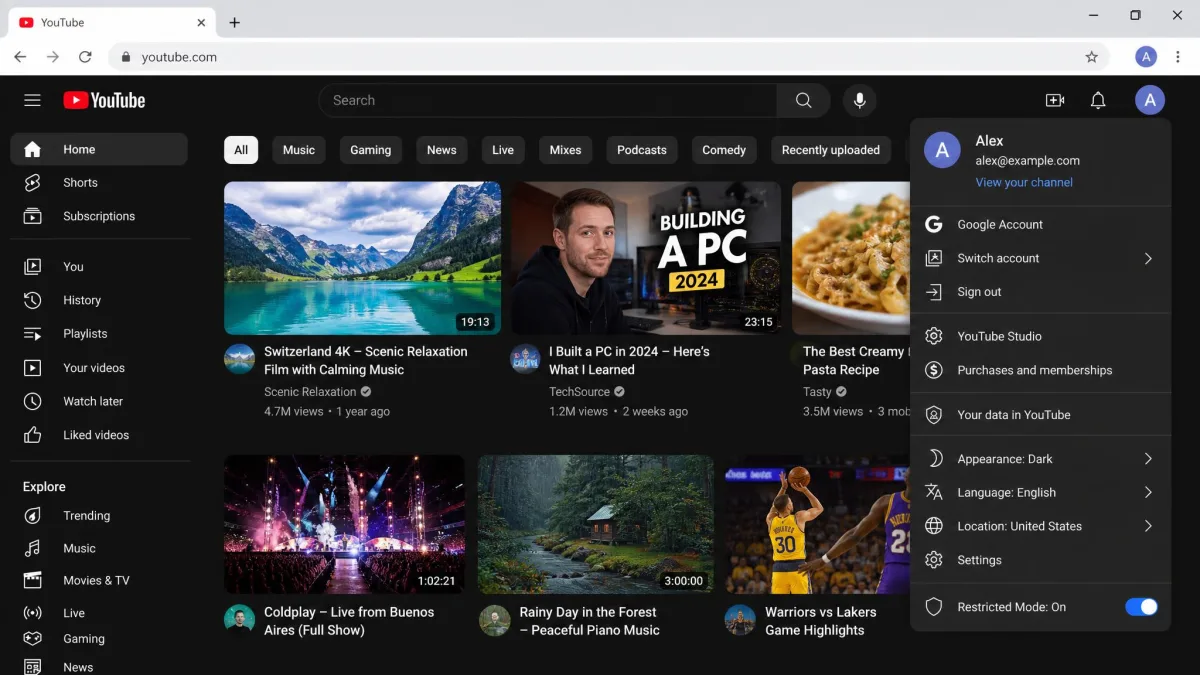Select the Podcasts filter chip
The image size is (1200, 675).
pos(641,150)
